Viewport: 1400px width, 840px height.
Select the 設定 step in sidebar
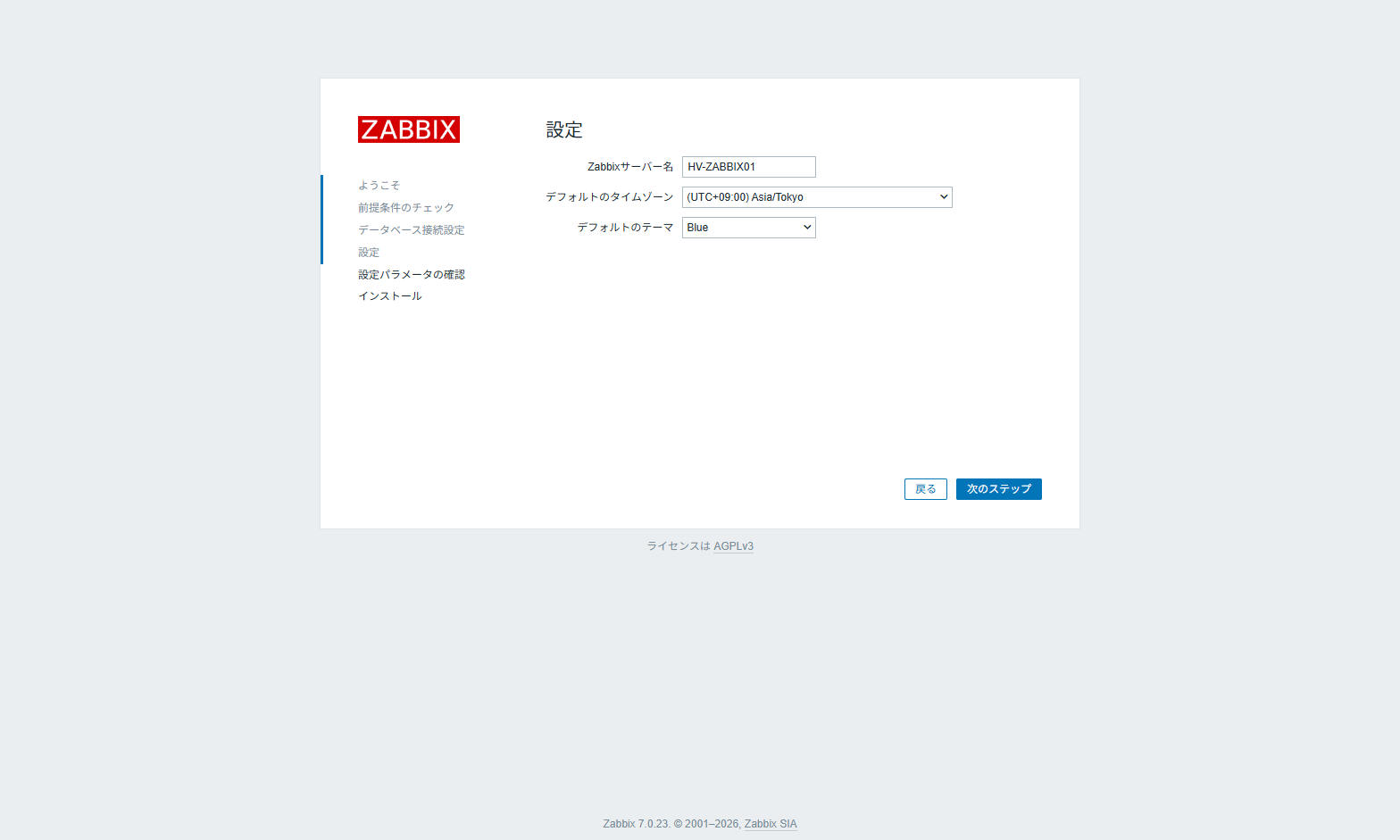(x=369, y=253)
